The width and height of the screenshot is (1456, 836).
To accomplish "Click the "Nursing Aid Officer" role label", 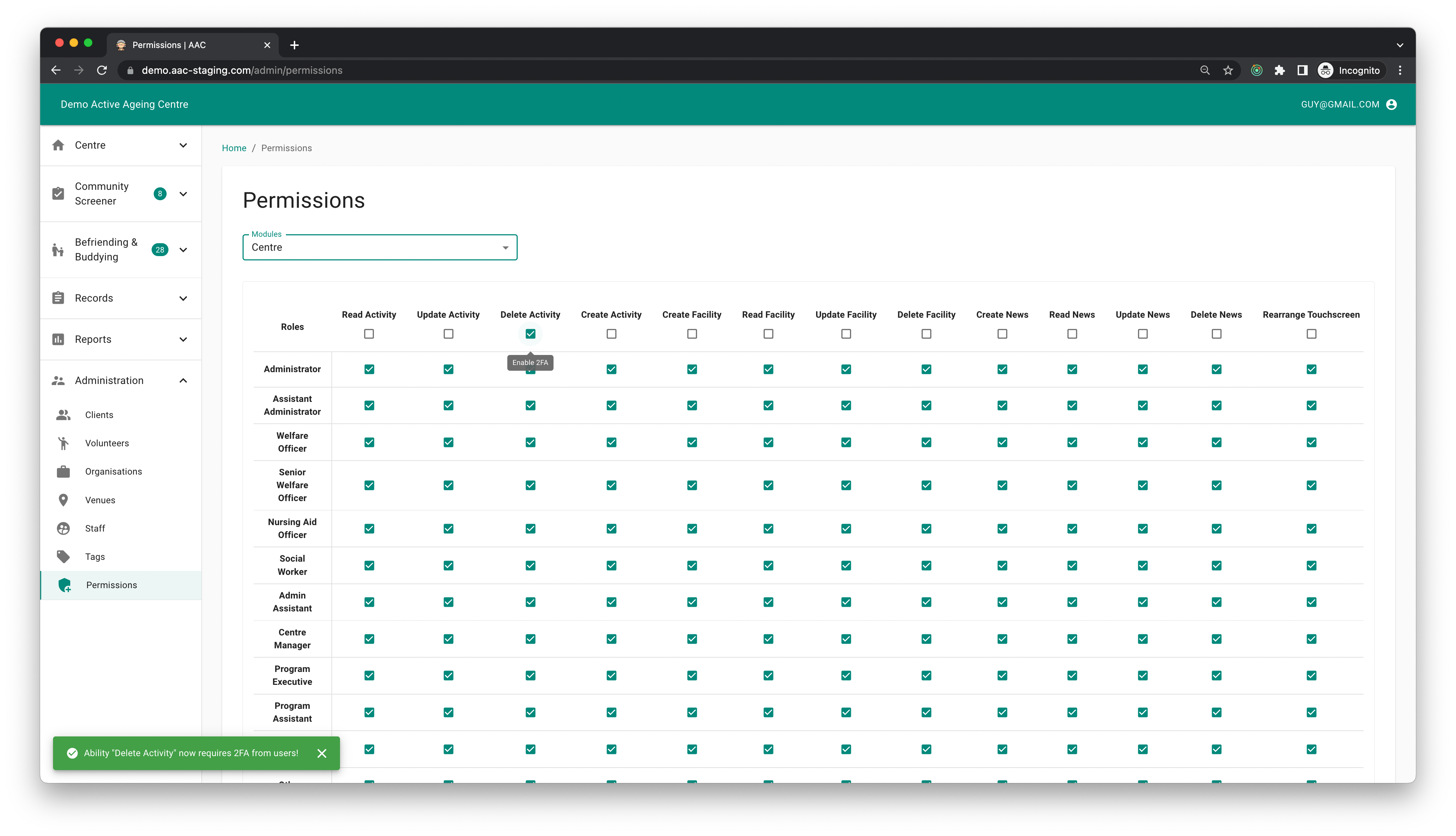I will (292, 528).
